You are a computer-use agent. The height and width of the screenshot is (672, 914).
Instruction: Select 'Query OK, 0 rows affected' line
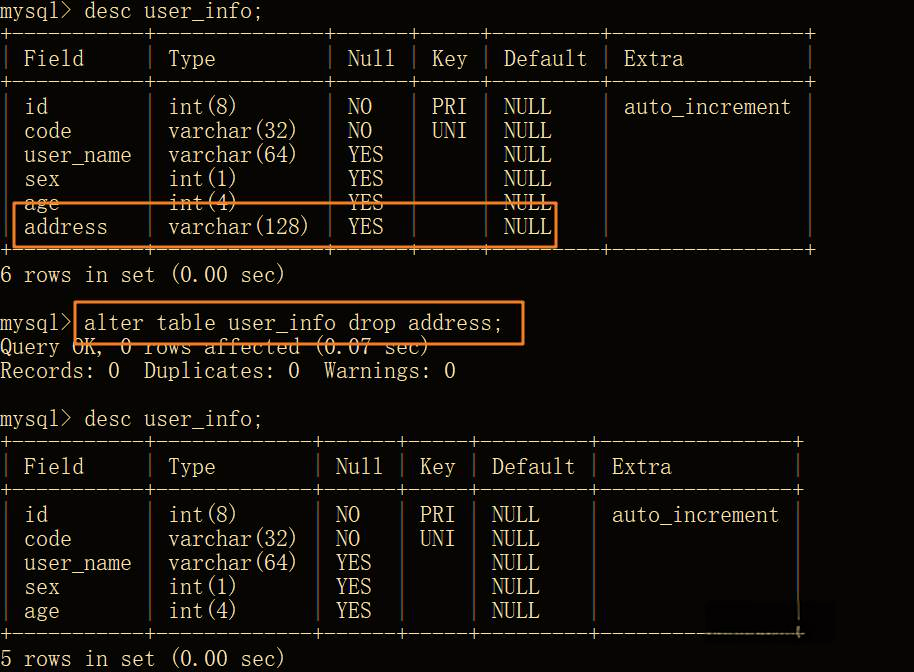click(x=214, y=347)
